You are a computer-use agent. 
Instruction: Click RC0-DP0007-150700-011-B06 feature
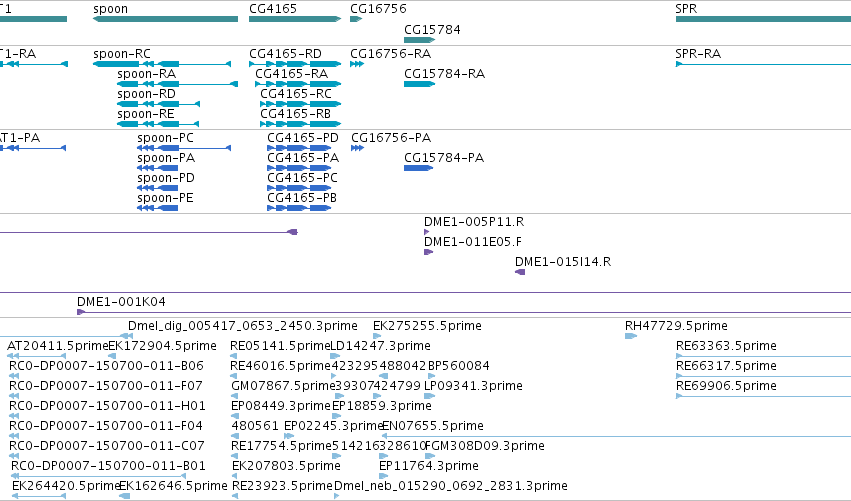[106, 366]
